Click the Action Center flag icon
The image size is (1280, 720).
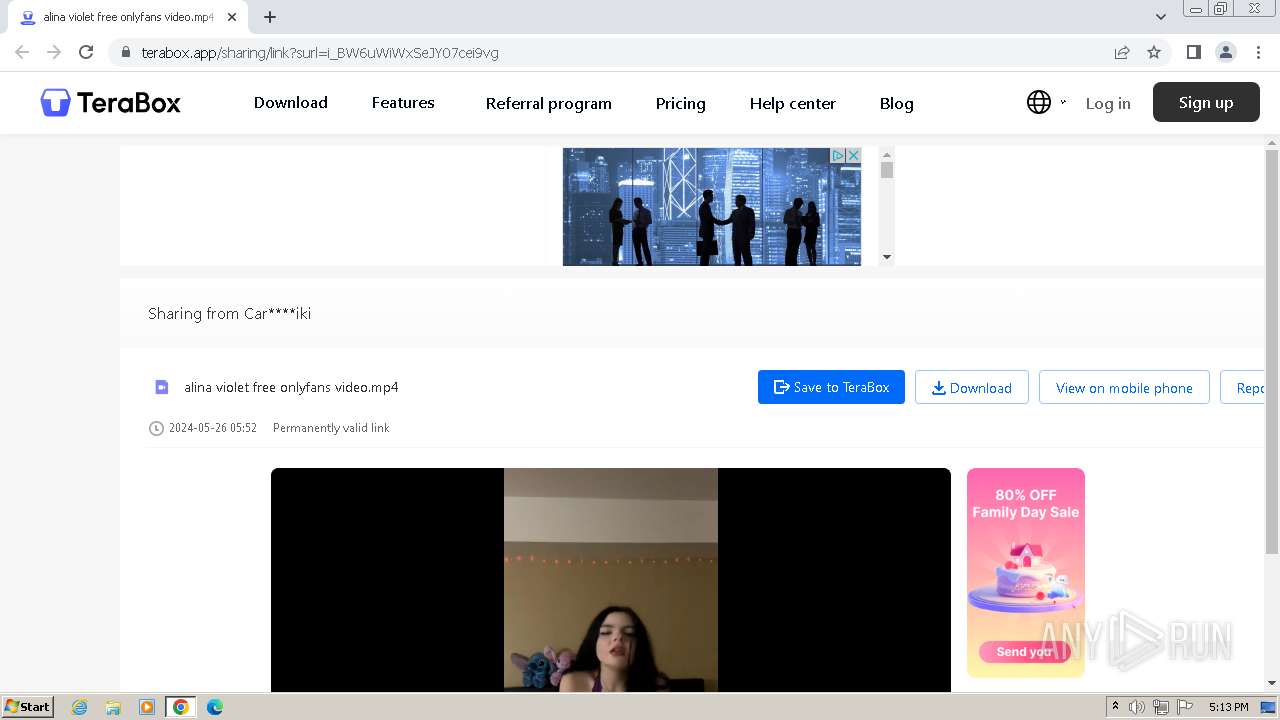(x=1184, y=707)
